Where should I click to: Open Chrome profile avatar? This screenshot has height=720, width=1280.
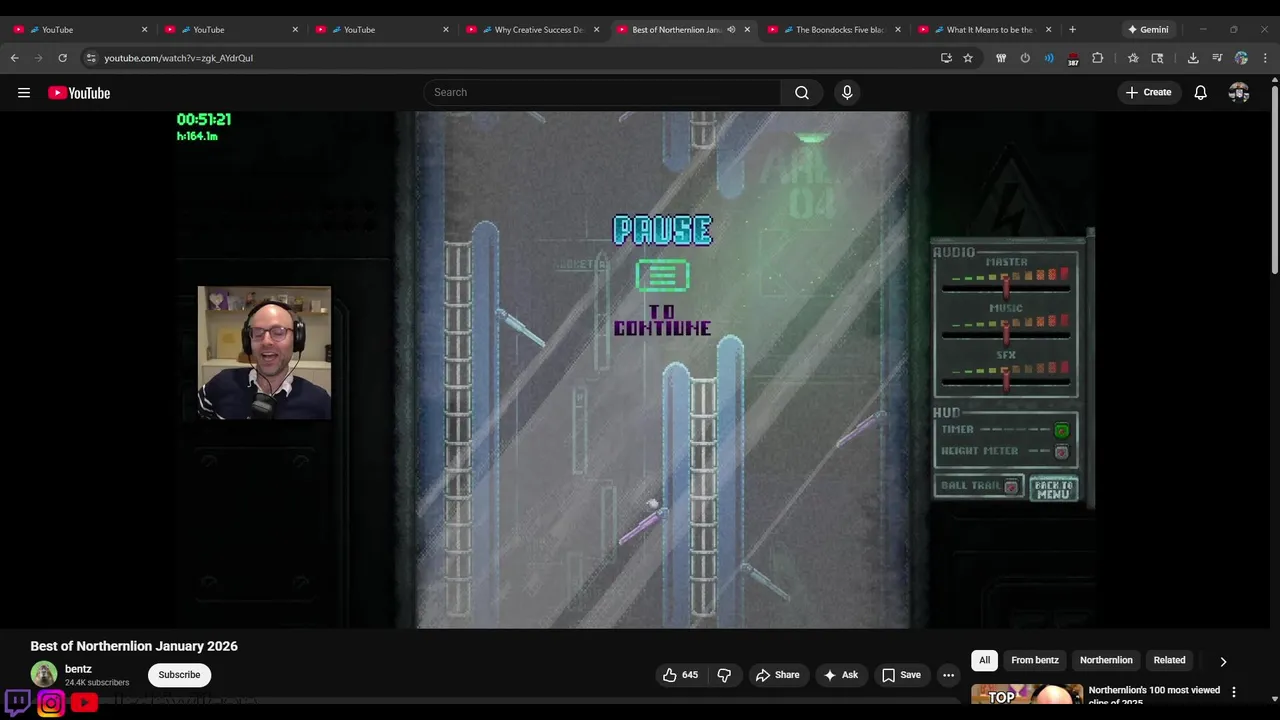pyautogui.click(x=1241, y=58)
